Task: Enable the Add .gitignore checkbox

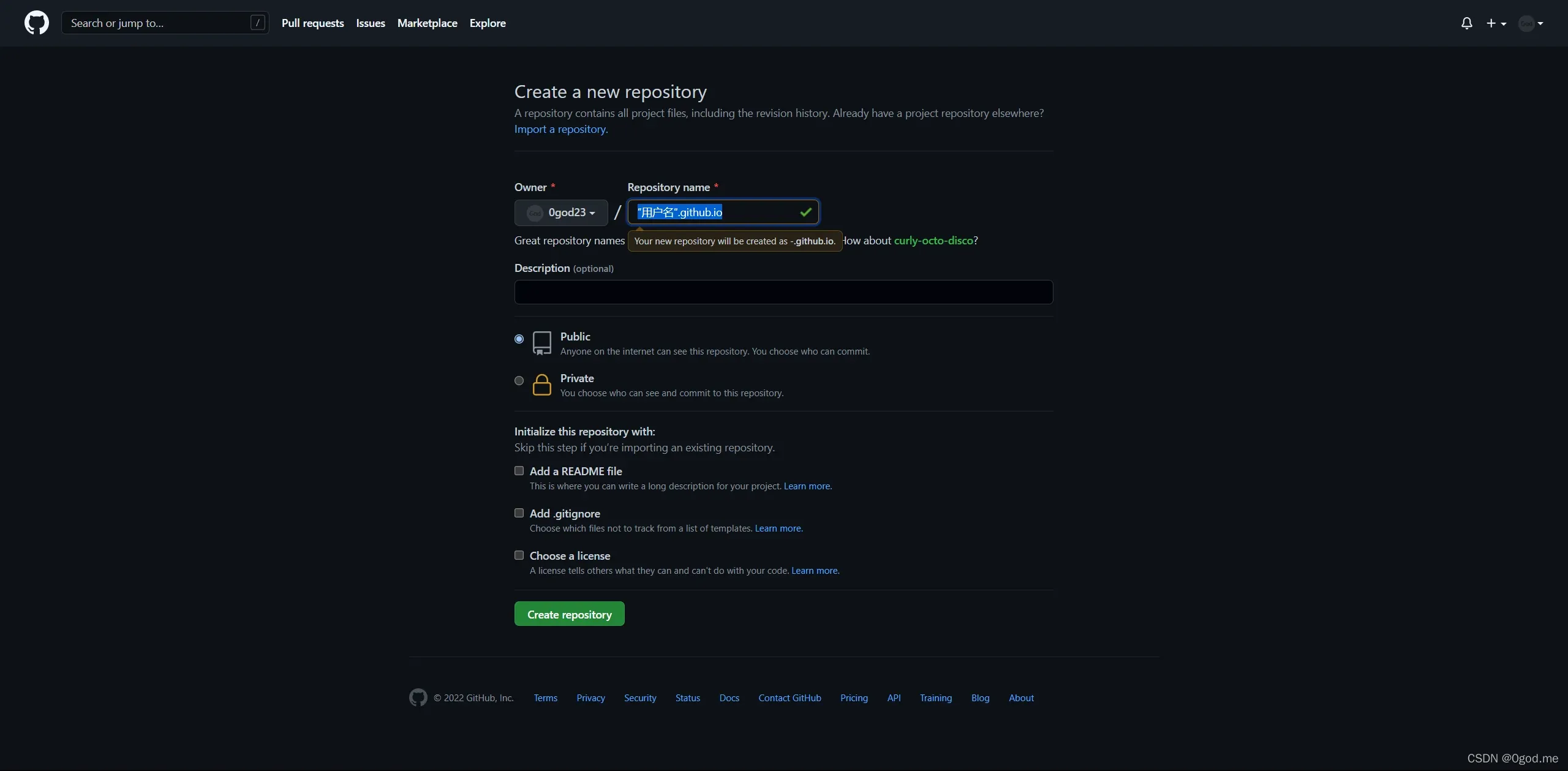Action: (519, 513)
